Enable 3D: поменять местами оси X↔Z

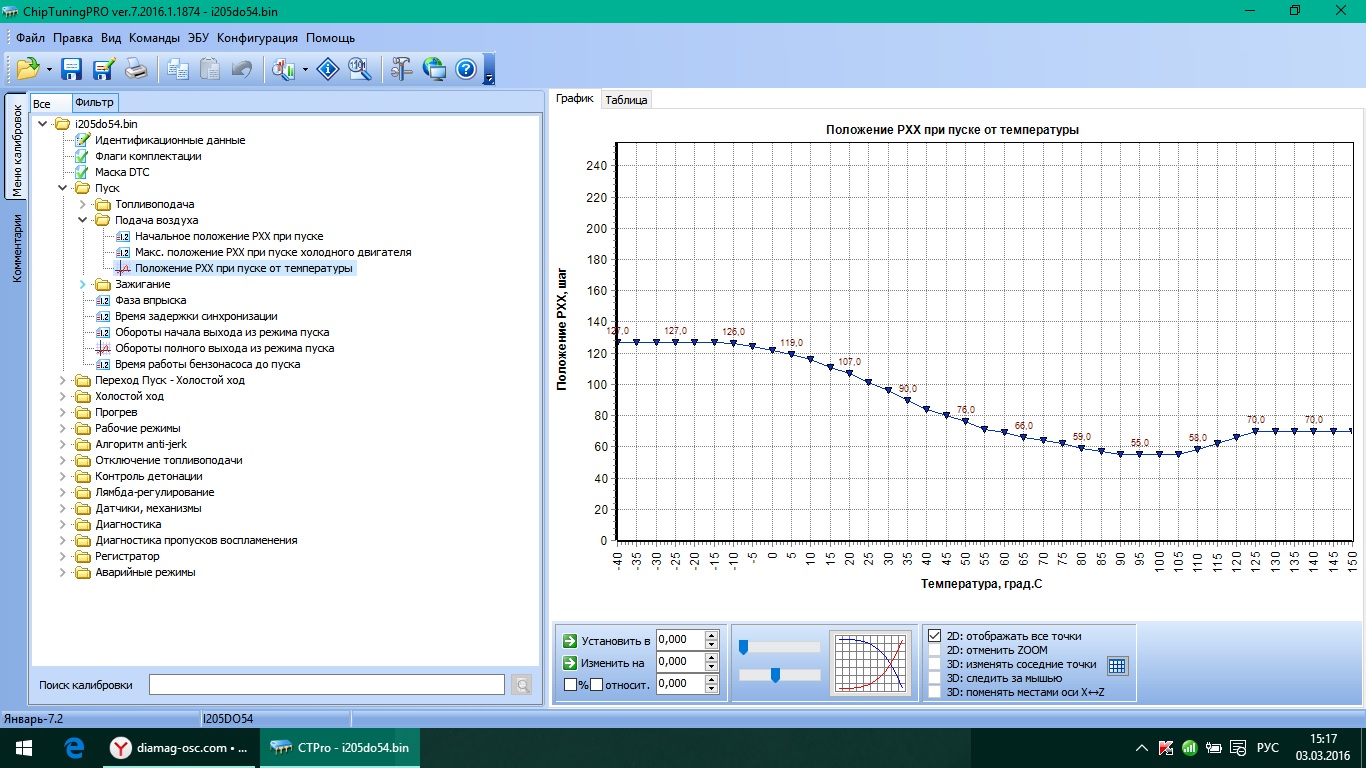[934, 692]
